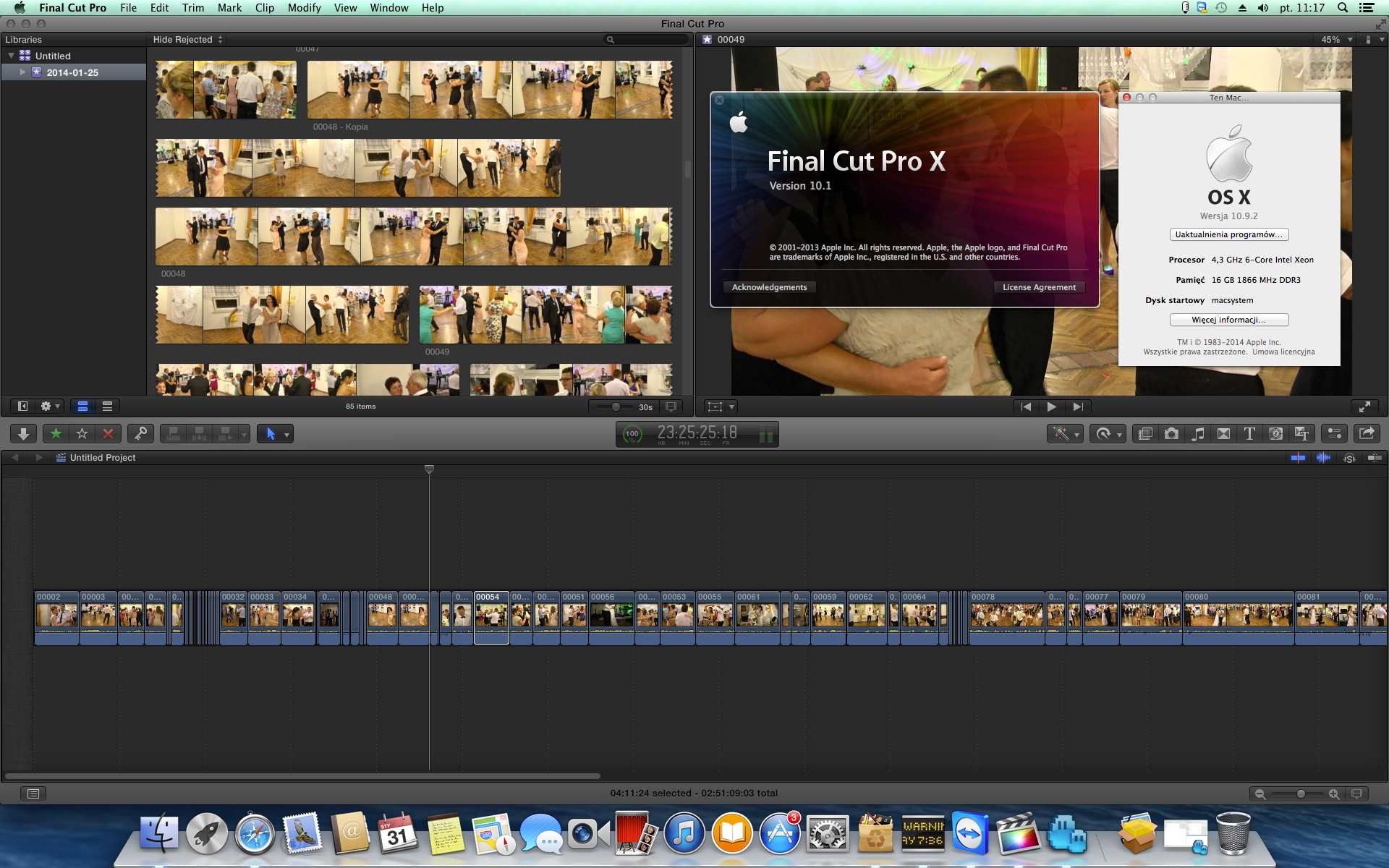Adjust the browser clip duration slider
1389x868 pixels.
click(x=615, y=407)
